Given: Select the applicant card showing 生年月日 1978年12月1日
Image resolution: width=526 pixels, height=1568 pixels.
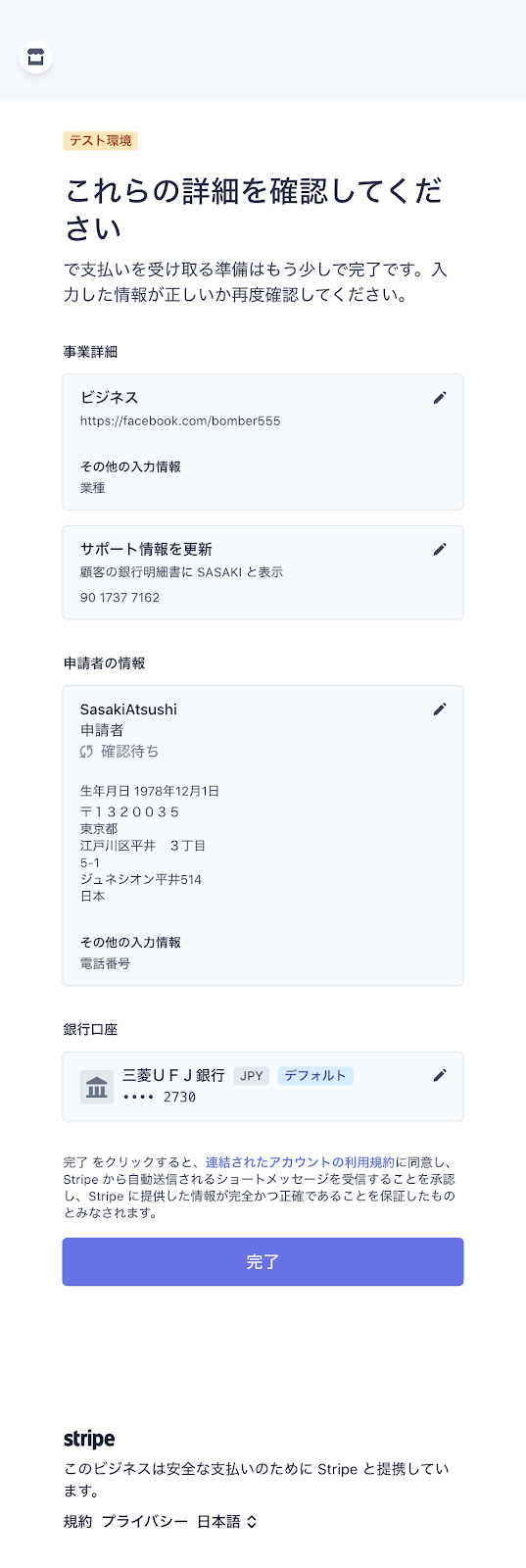Looking at the screenshot, I should click(263, 836).
